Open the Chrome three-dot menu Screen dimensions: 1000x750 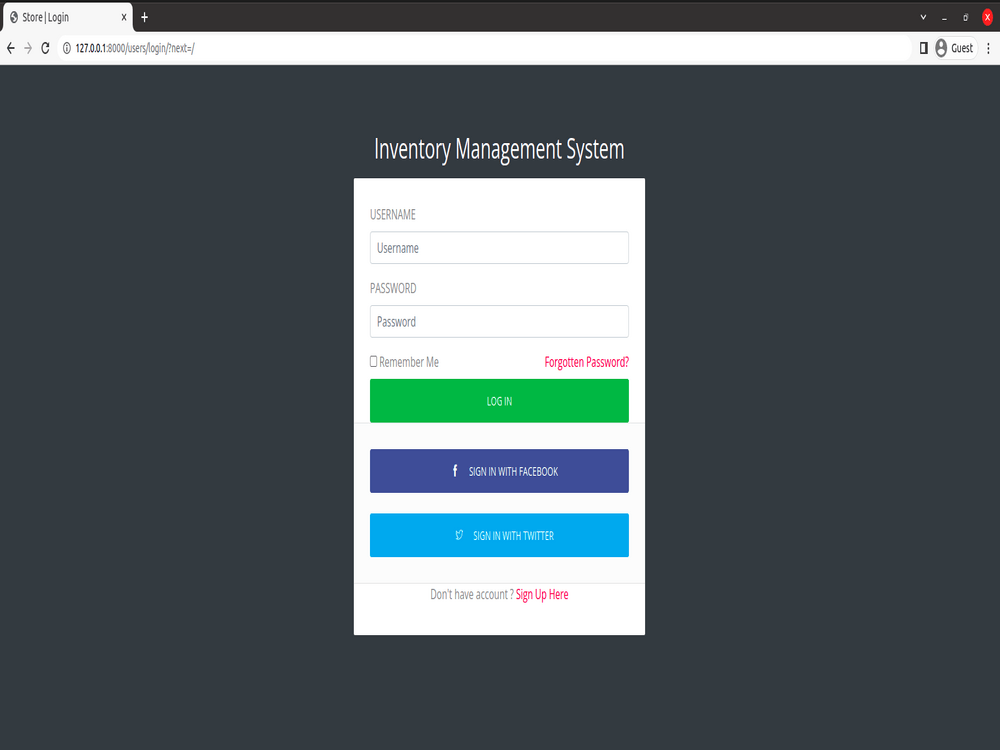coord(989,48)
